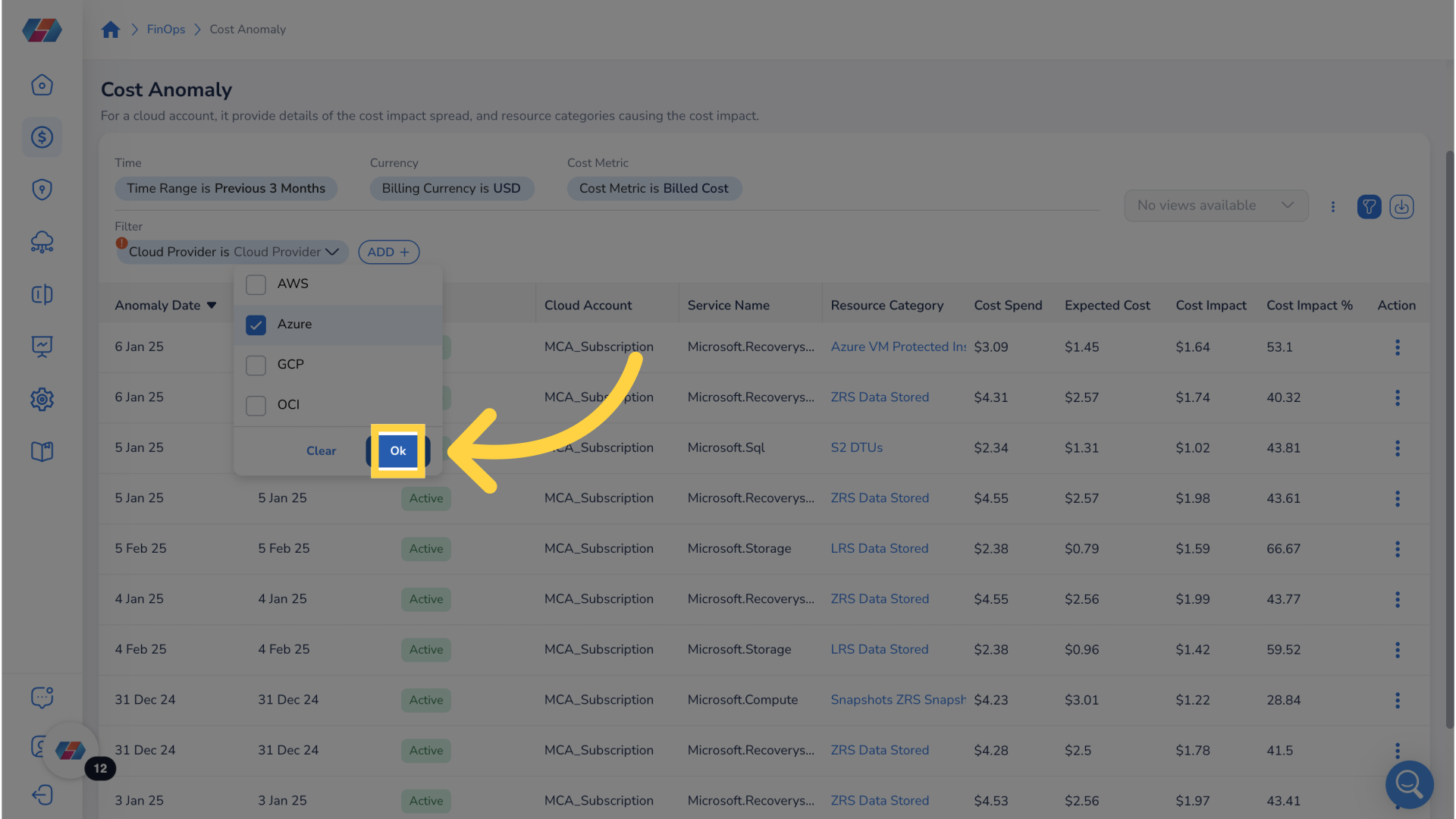Open actions menu for 43.61 percent row
The image size is (1456, 819).
[x=1397, y=498]
